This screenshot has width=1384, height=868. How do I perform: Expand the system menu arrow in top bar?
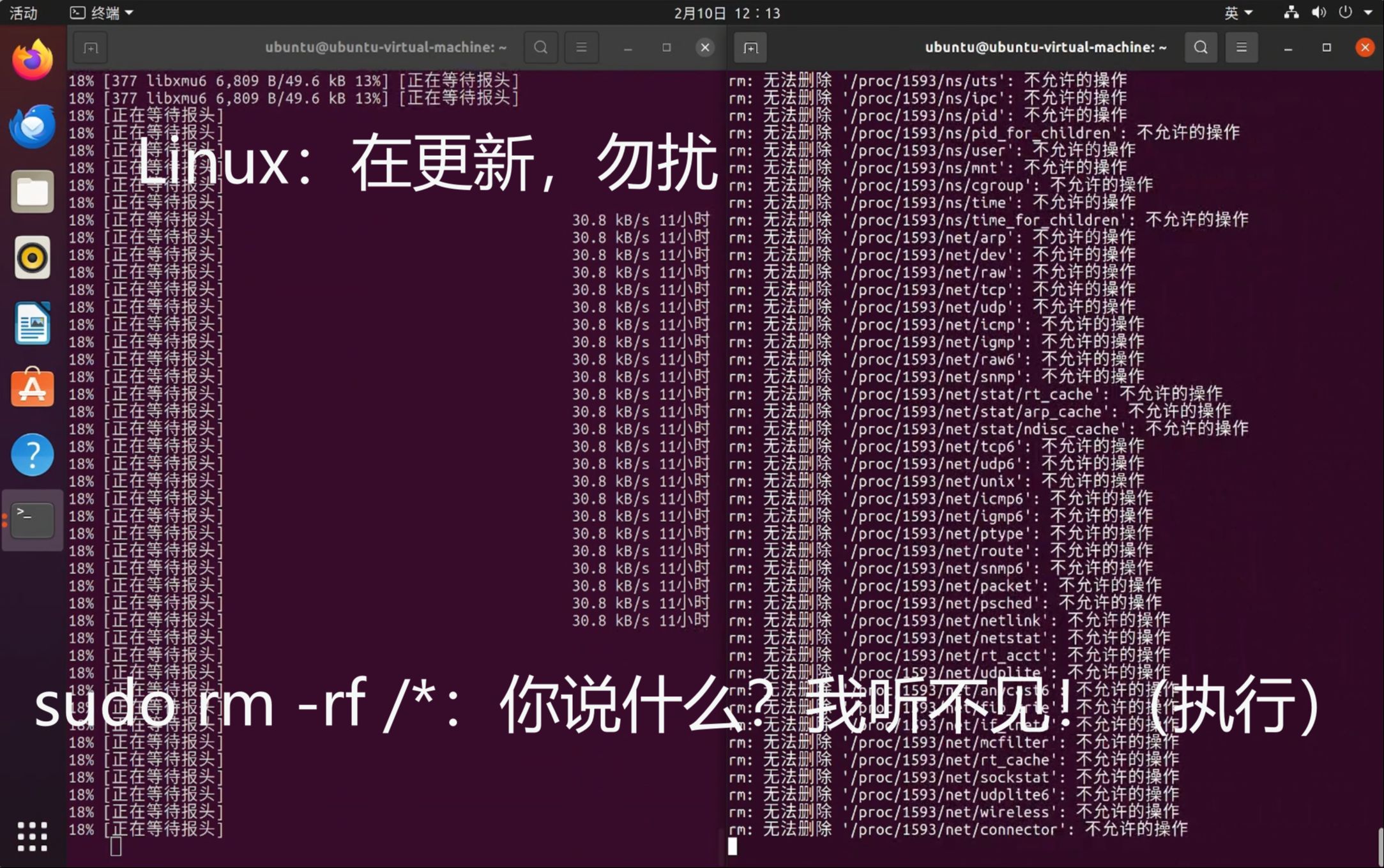[1368, 12]
